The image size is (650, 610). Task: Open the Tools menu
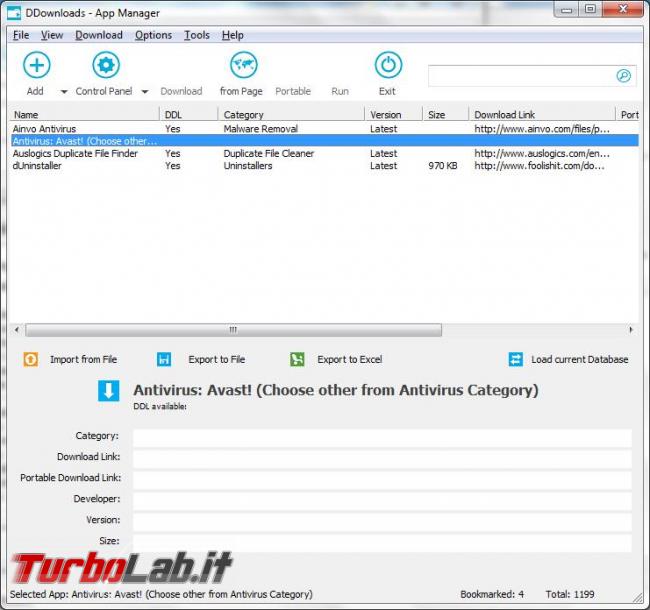pos(197,35)
